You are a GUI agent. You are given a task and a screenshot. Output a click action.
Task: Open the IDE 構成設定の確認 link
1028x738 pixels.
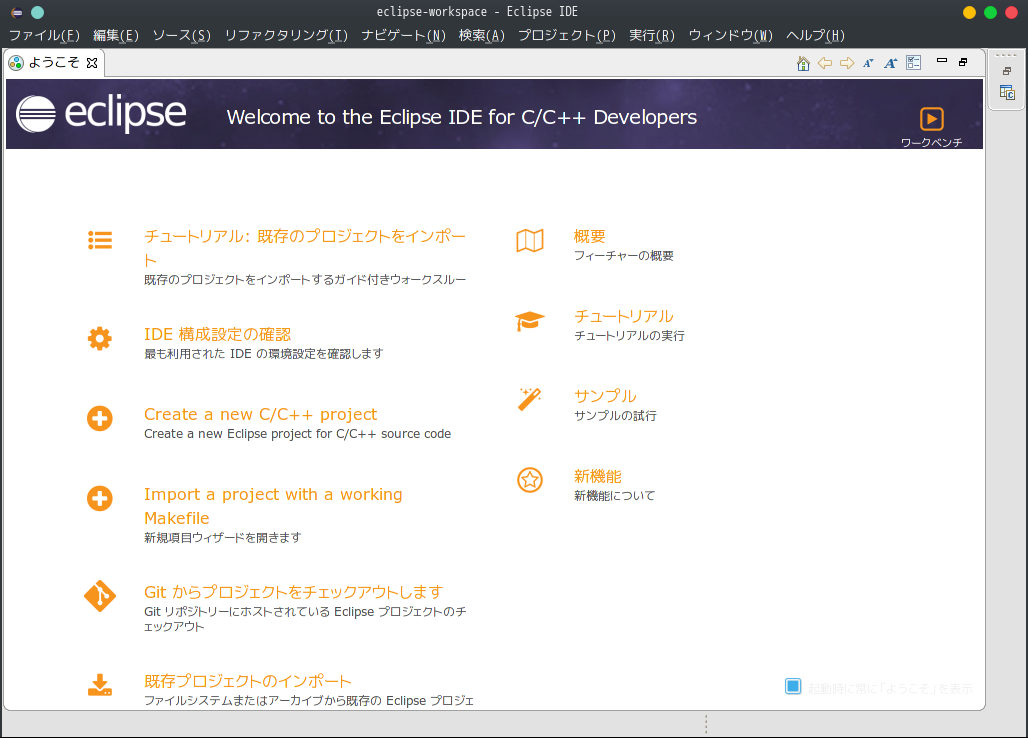[x=218, y=334]
